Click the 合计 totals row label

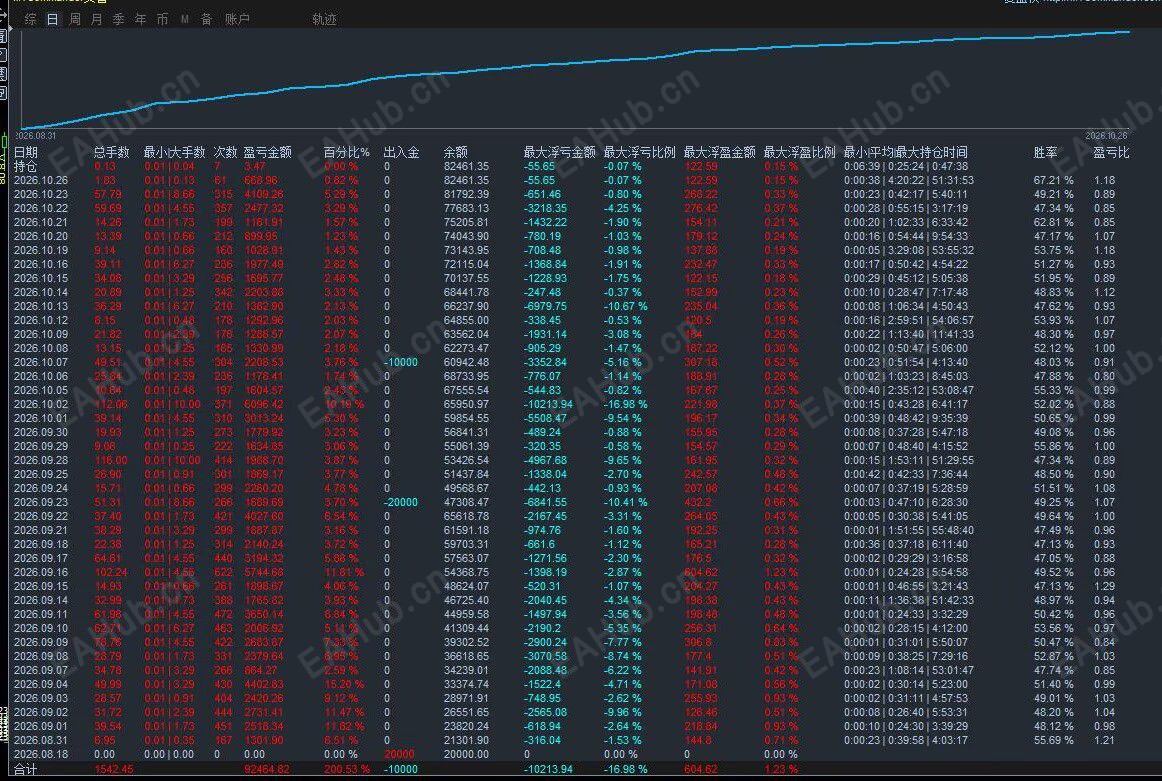click(25, 769)
